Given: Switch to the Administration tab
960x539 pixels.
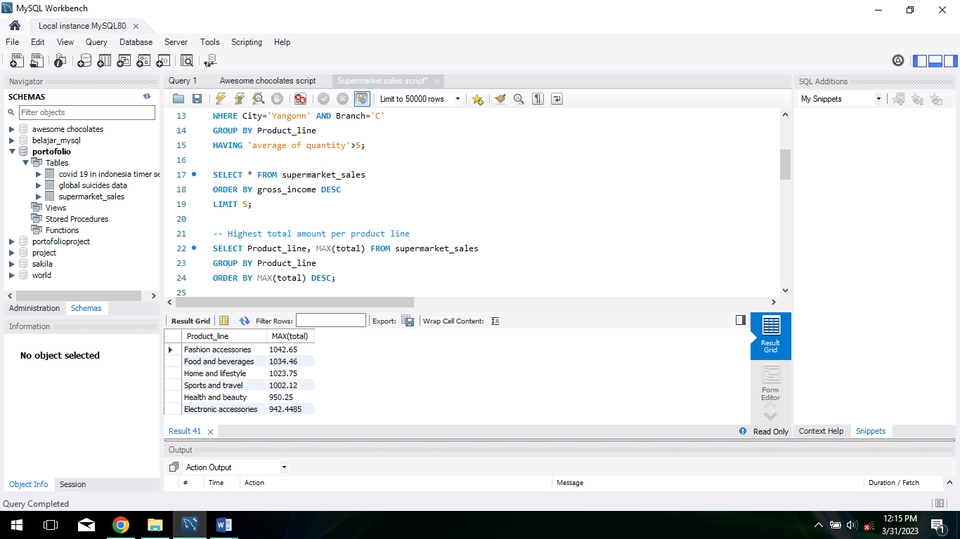Looking at the screenshot, I should pyautogui.click(x=34, y=308).
